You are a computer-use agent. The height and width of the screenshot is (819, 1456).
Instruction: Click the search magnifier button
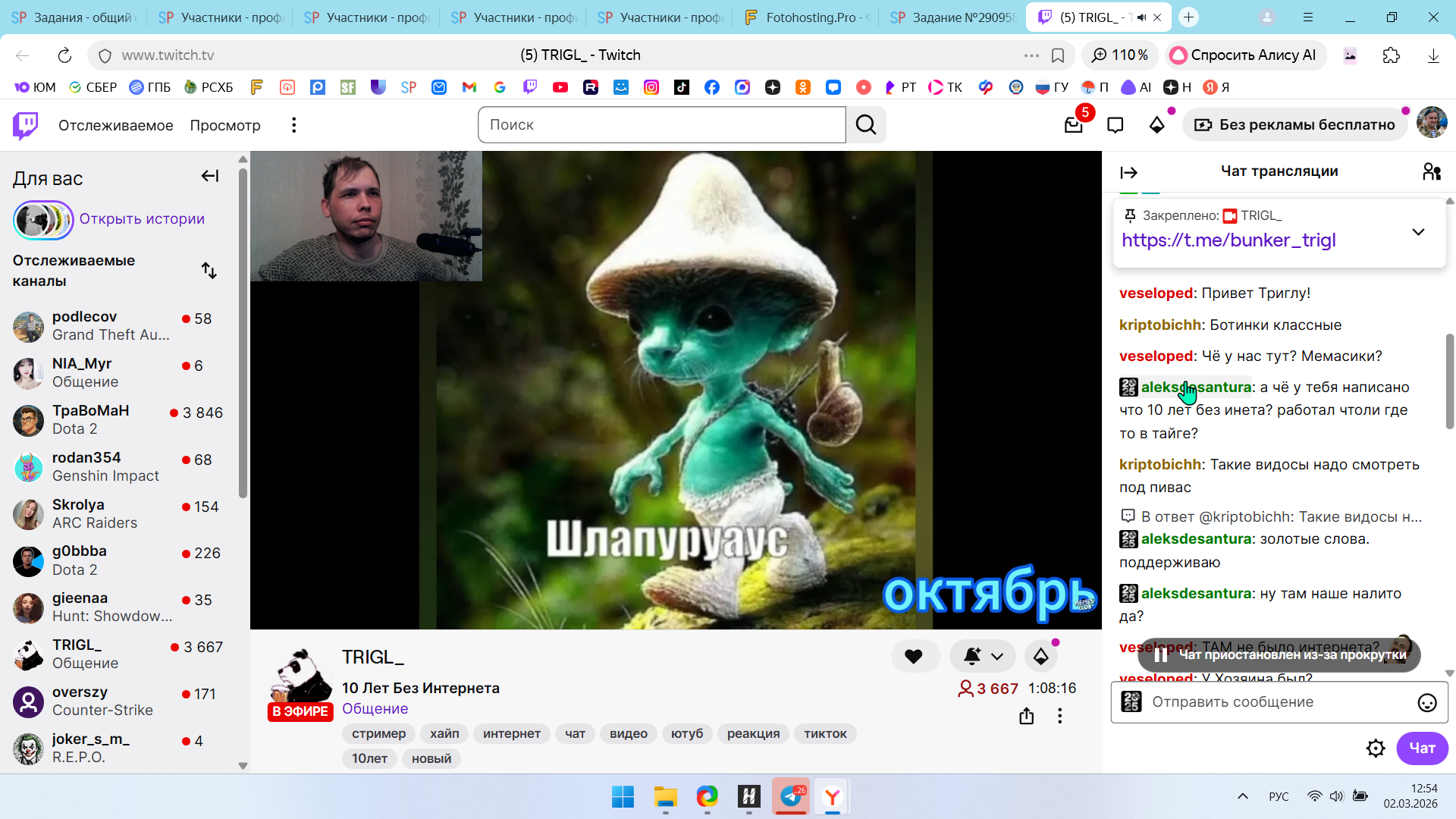(x=866, y=125)
